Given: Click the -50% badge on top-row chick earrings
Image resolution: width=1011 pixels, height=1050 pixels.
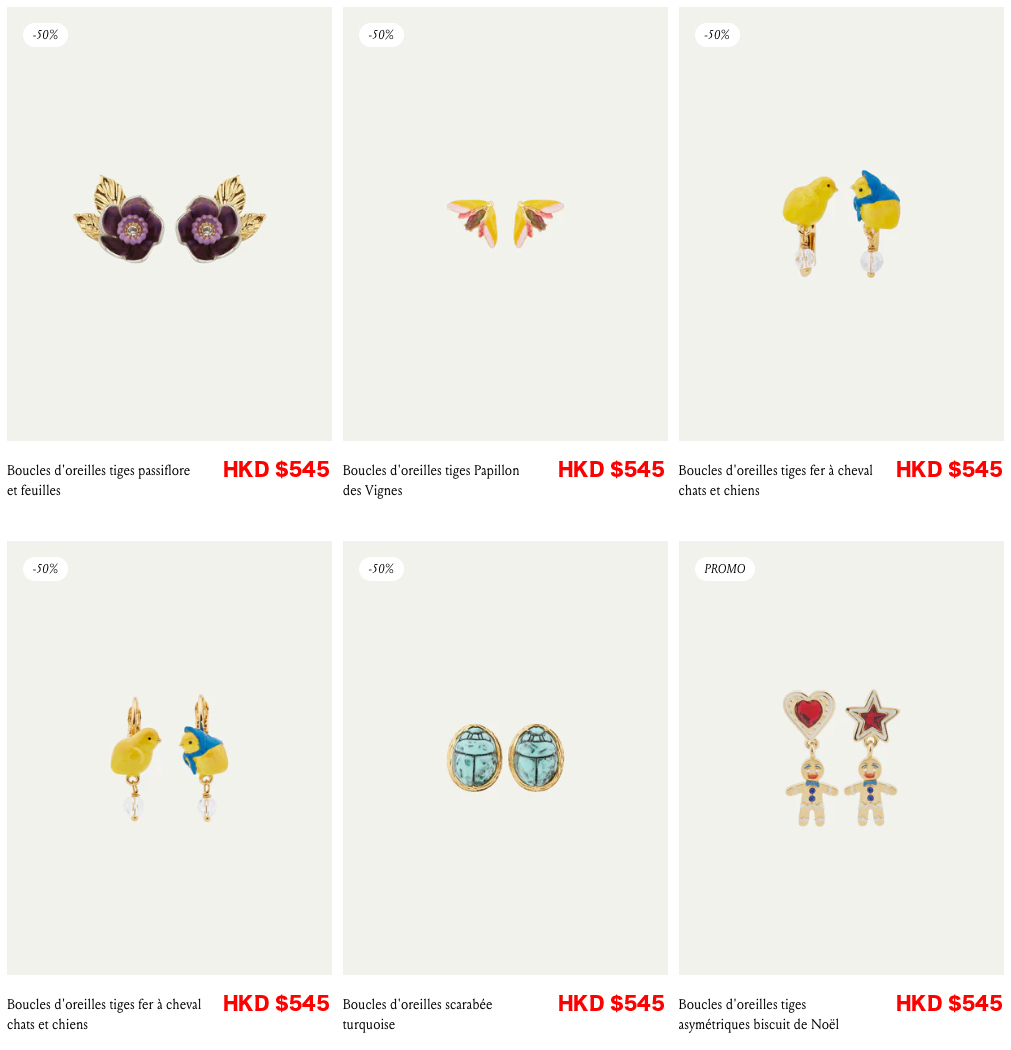Looking at the screenshot, I should [x=717, y=35].
